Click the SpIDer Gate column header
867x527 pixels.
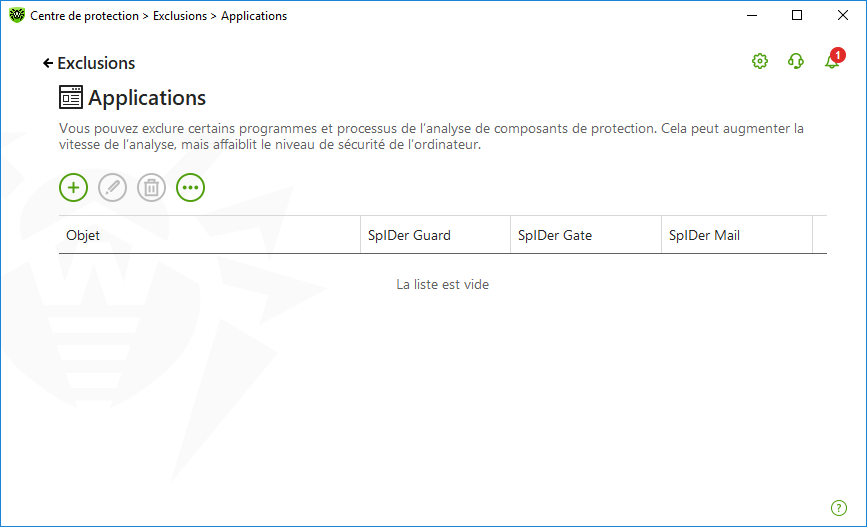(x=586, y=235)
